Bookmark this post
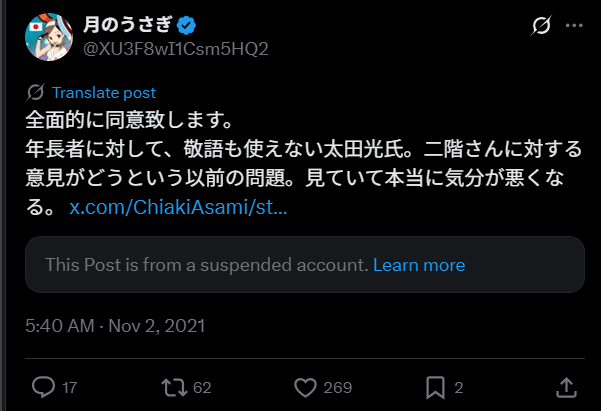The image size is (601, 411). 435,386
